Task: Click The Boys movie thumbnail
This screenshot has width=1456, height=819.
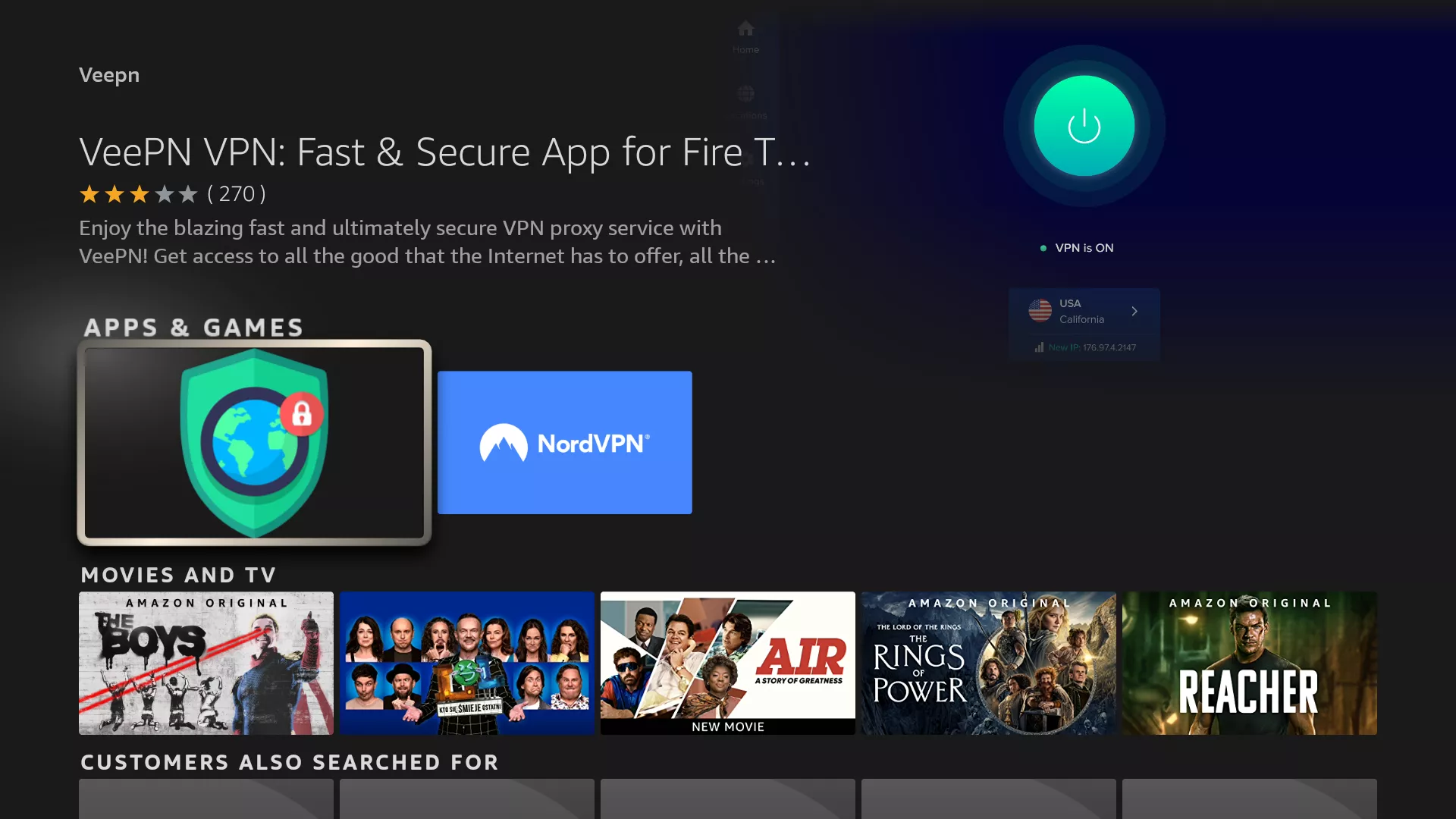Action: pos(206,663)
